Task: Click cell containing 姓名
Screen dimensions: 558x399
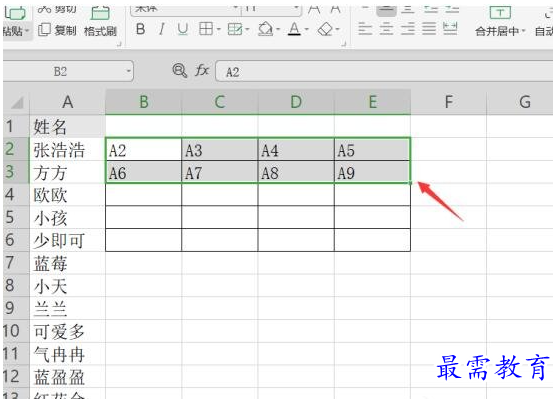Action: pyautogui.click(x=68, y=126)
